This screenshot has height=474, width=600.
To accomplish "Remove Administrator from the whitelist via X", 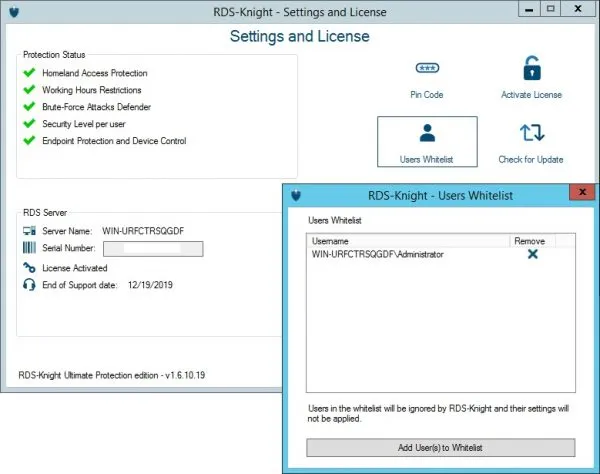I will pyautogui.click(x=532, y=254).
